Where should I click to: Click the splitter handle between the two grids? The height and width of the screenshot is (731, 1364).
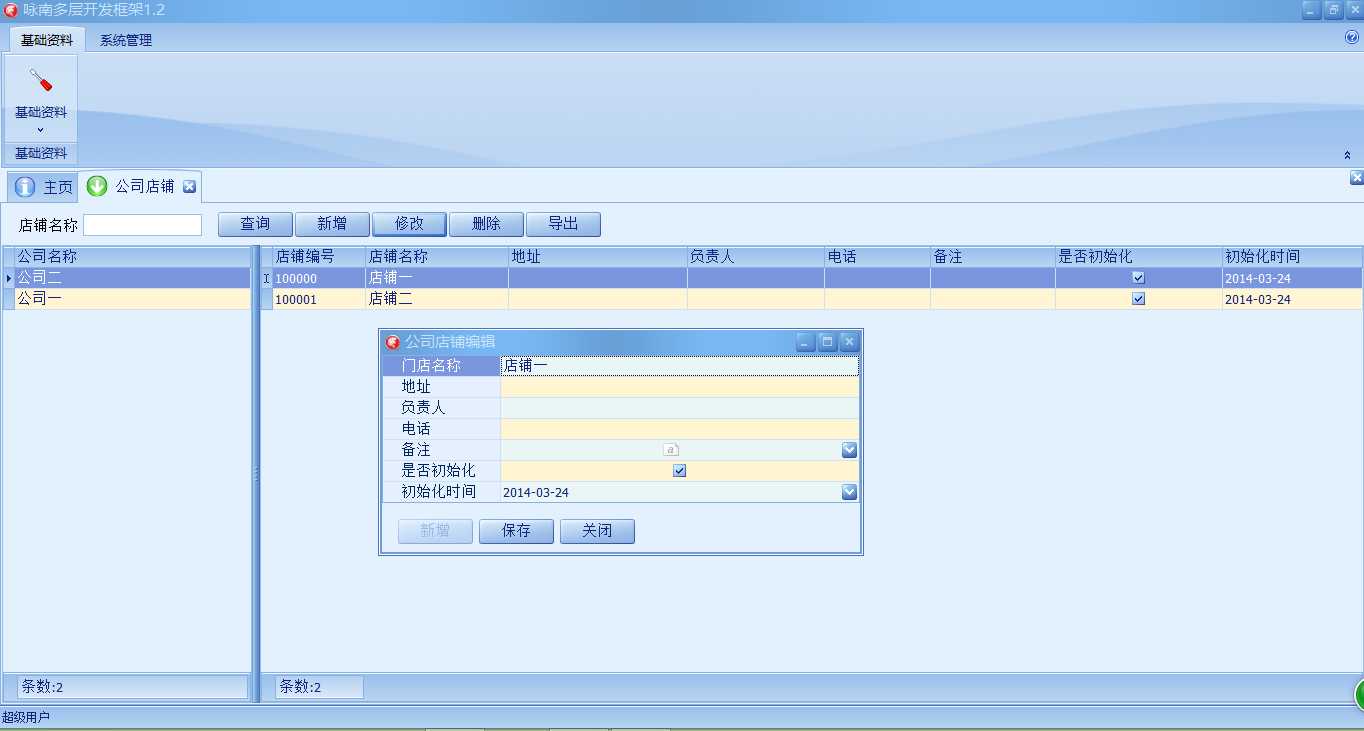pos(256,475)
